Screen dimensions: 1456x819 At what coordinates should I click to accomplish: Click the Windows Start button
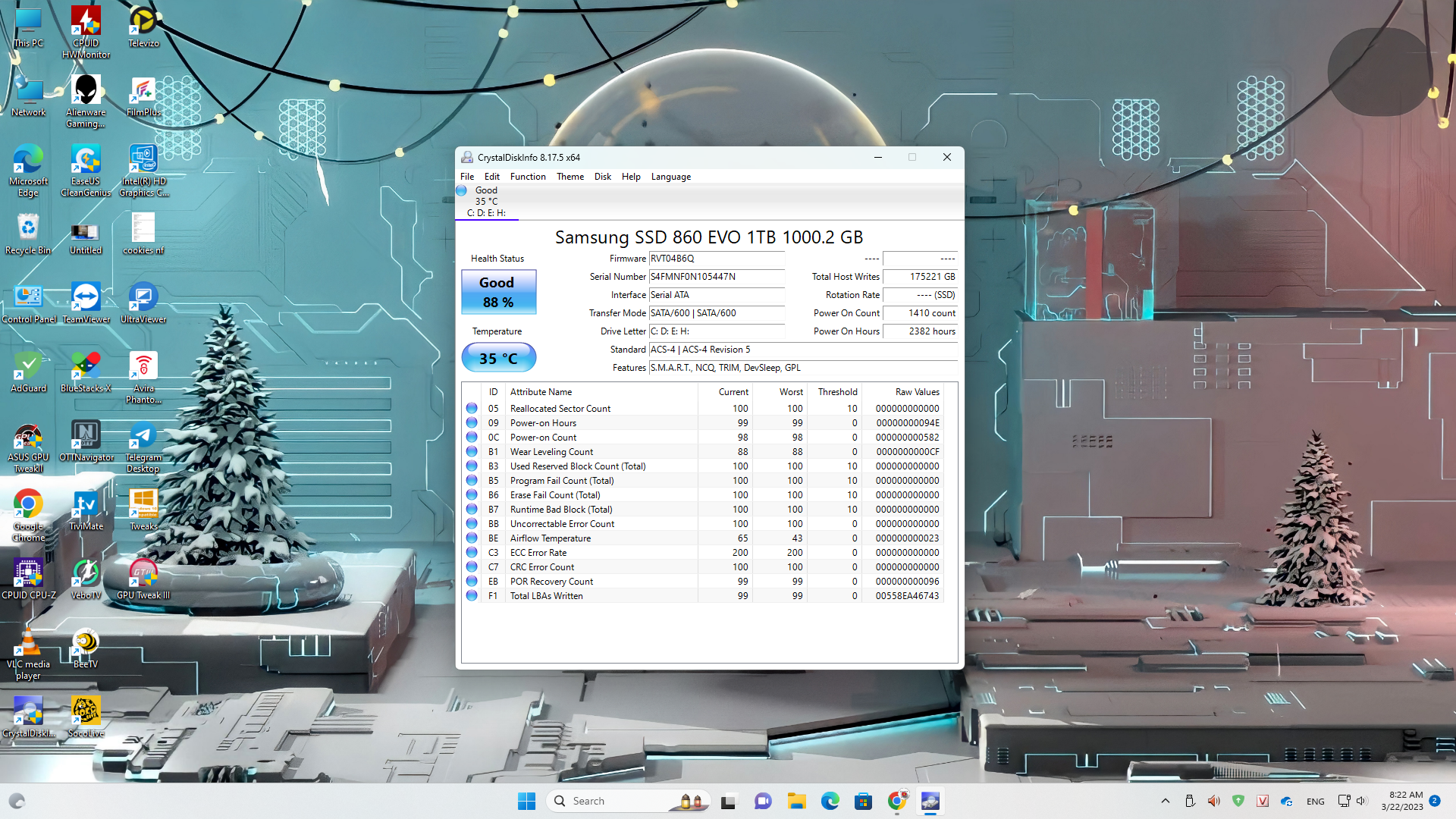point(526,801)
